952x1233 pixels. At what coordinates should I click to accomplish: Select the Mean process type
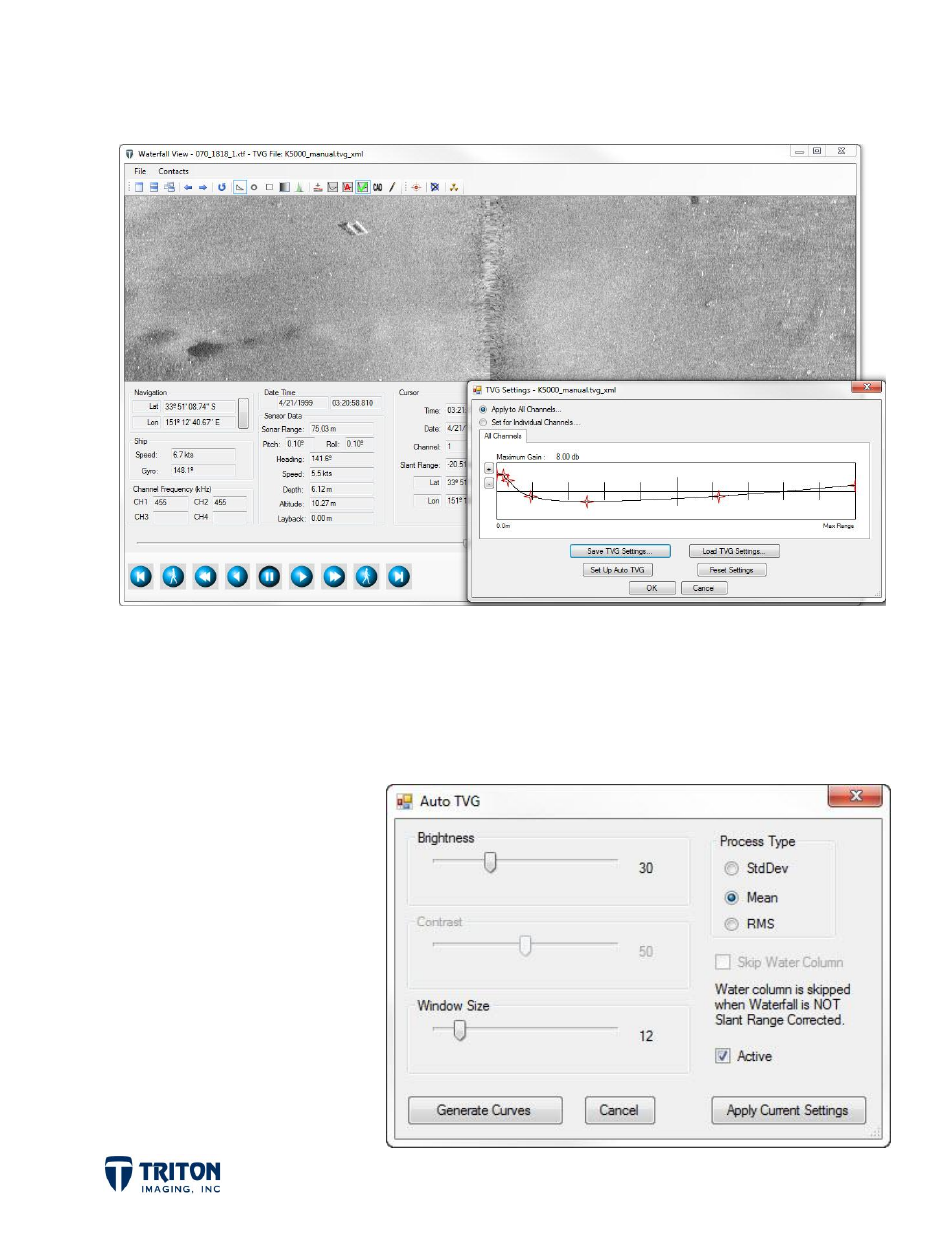point(731,897)
